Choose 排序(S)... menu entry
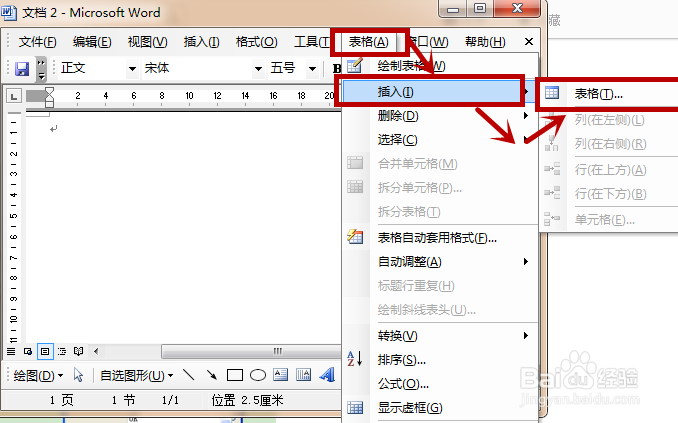 click(440, 359)
